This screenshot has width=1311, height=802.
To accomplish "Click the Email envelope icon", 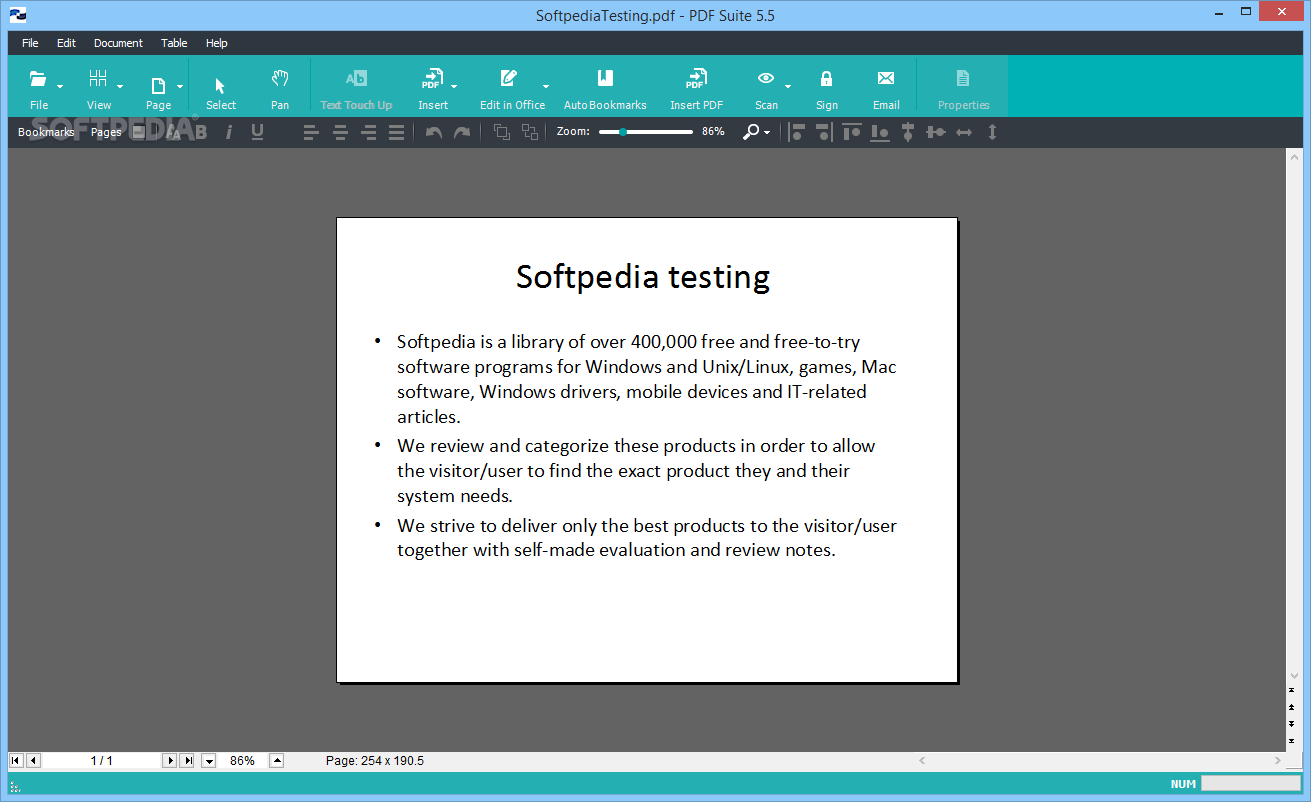I will 886,78.
